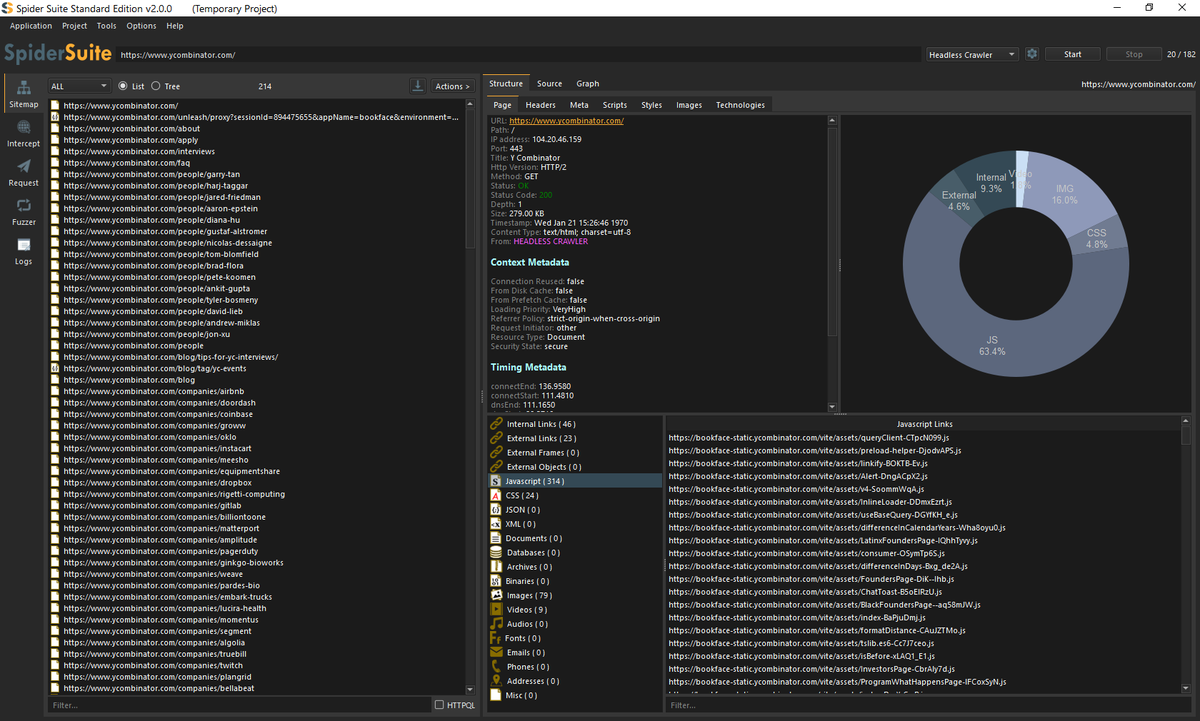Click the Archives category icon
1200x721 pixels.
[496, 566]
